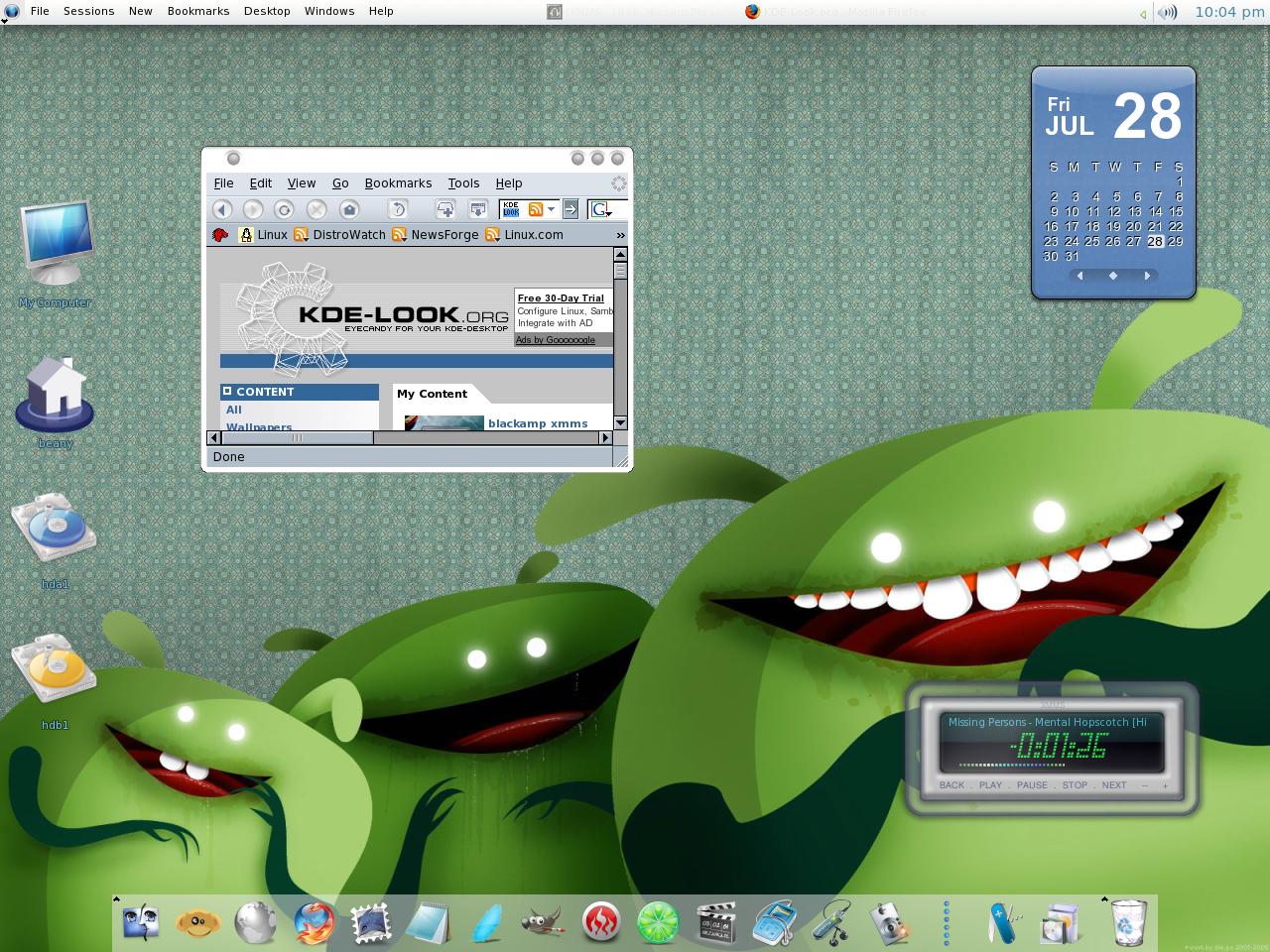Open the Linux.com feed bookmark dropdown
Screen dimensions: 1270x952
tap(492, 235)
